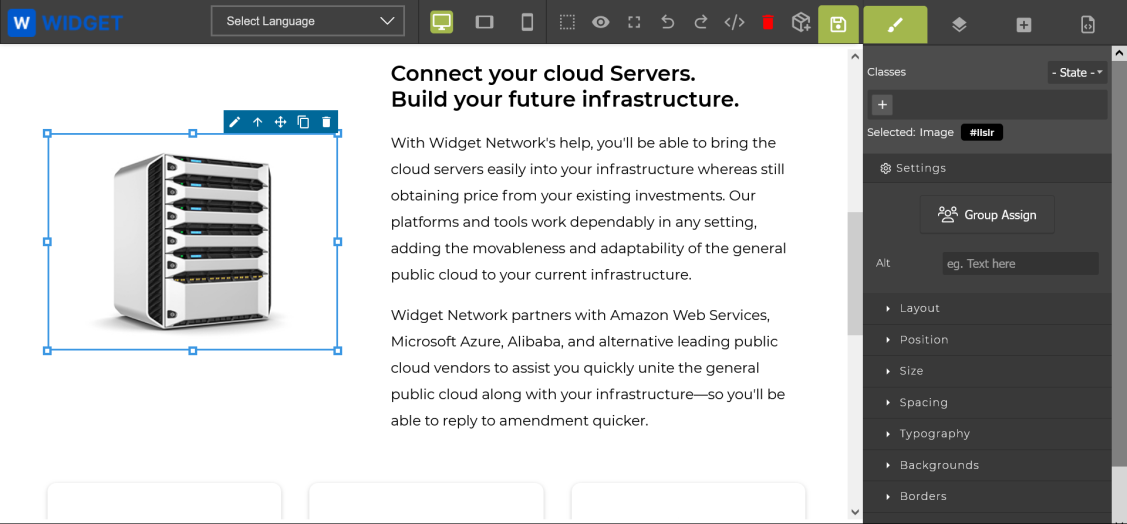The image size is (1127, 524).
Task: Click the redo arrow icon
Action: coord(701,22)
